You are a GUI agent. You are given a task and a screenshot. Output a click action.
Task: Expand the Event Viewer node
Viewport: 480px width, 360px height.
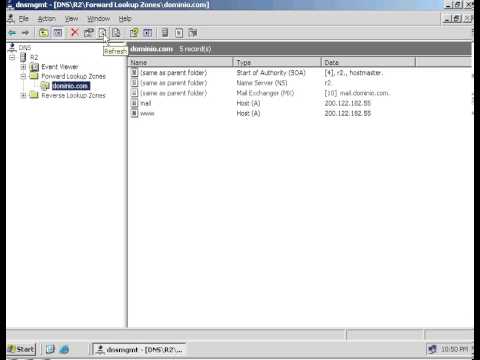[x=23, y=67]
